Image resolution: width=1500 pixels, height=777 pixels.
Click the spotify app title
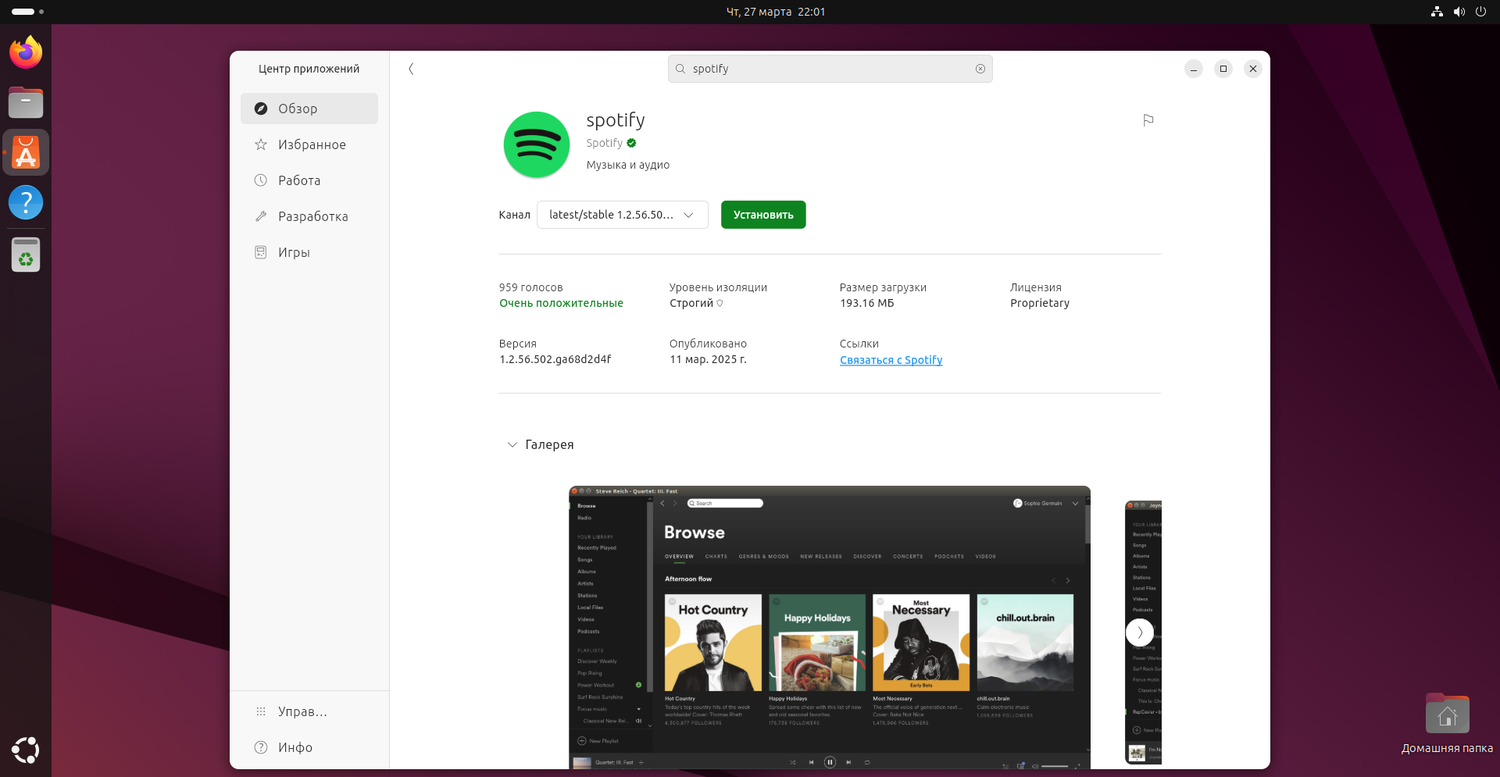[615, 120]
